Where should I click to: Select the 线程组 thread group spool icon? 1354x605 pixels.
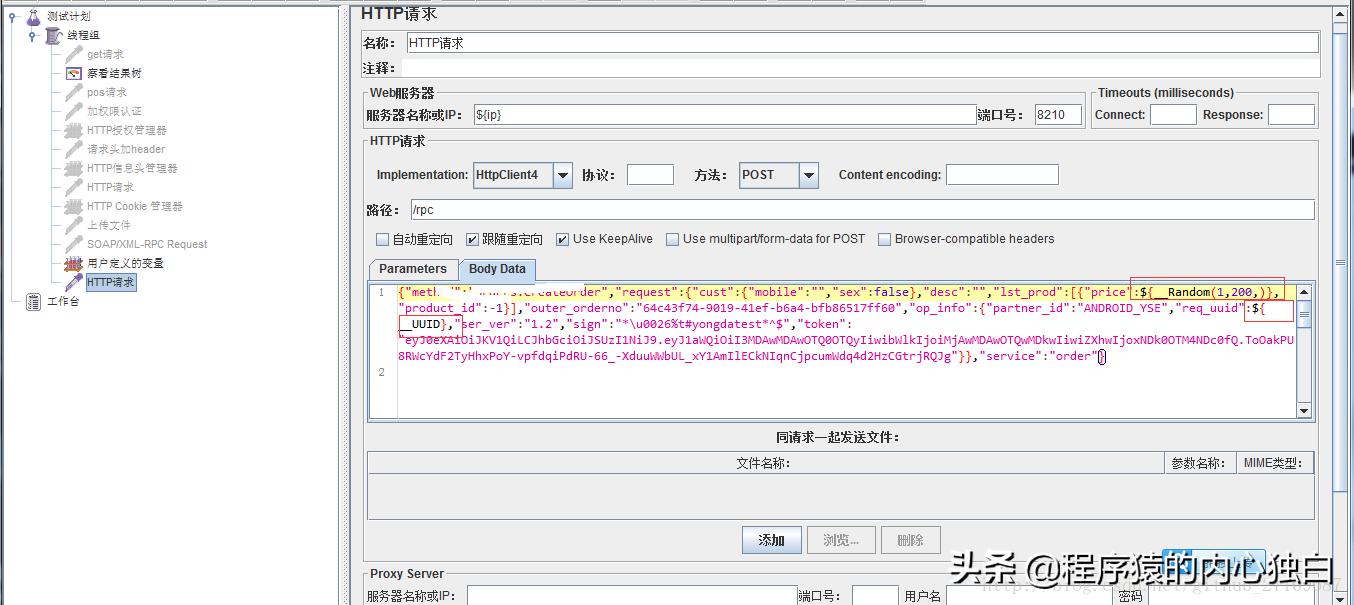53,34
